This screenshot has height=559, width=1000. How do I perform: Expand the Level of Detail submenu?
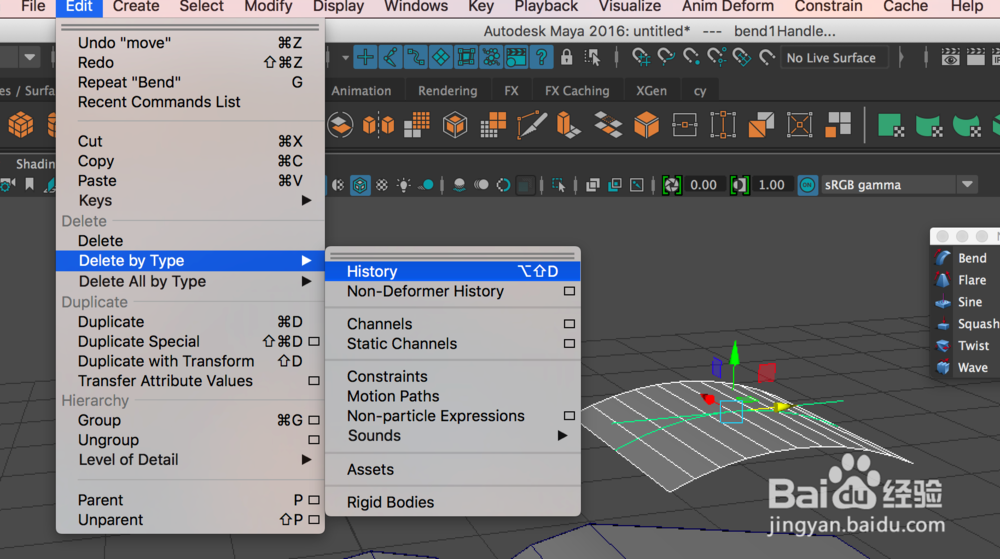(x=190, y=460)
